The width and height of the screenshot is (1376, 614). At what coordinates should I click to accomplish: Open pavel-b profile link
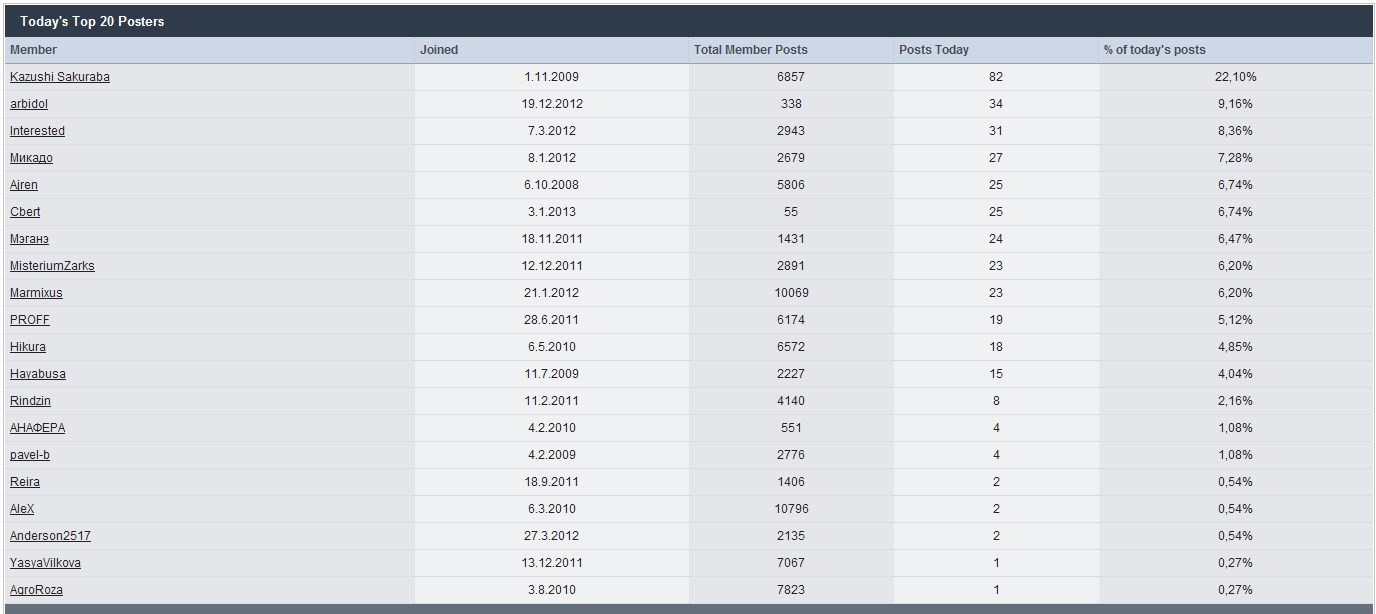pyautogui.click(x=30, y=455)
